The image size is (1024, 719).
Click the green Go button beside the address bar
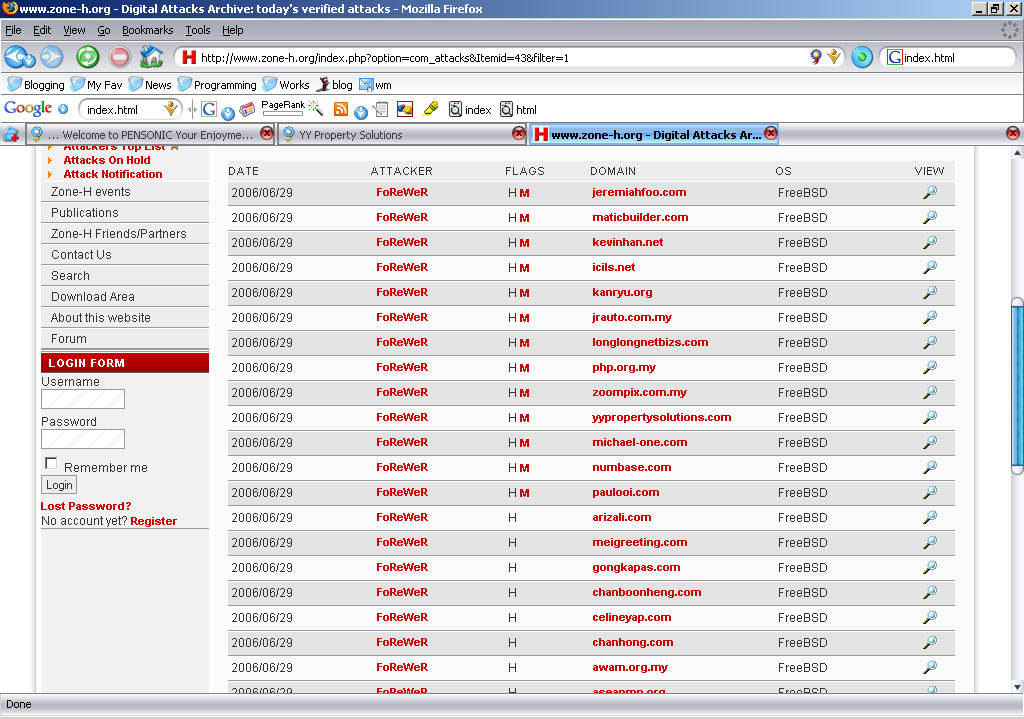[862, 57]
